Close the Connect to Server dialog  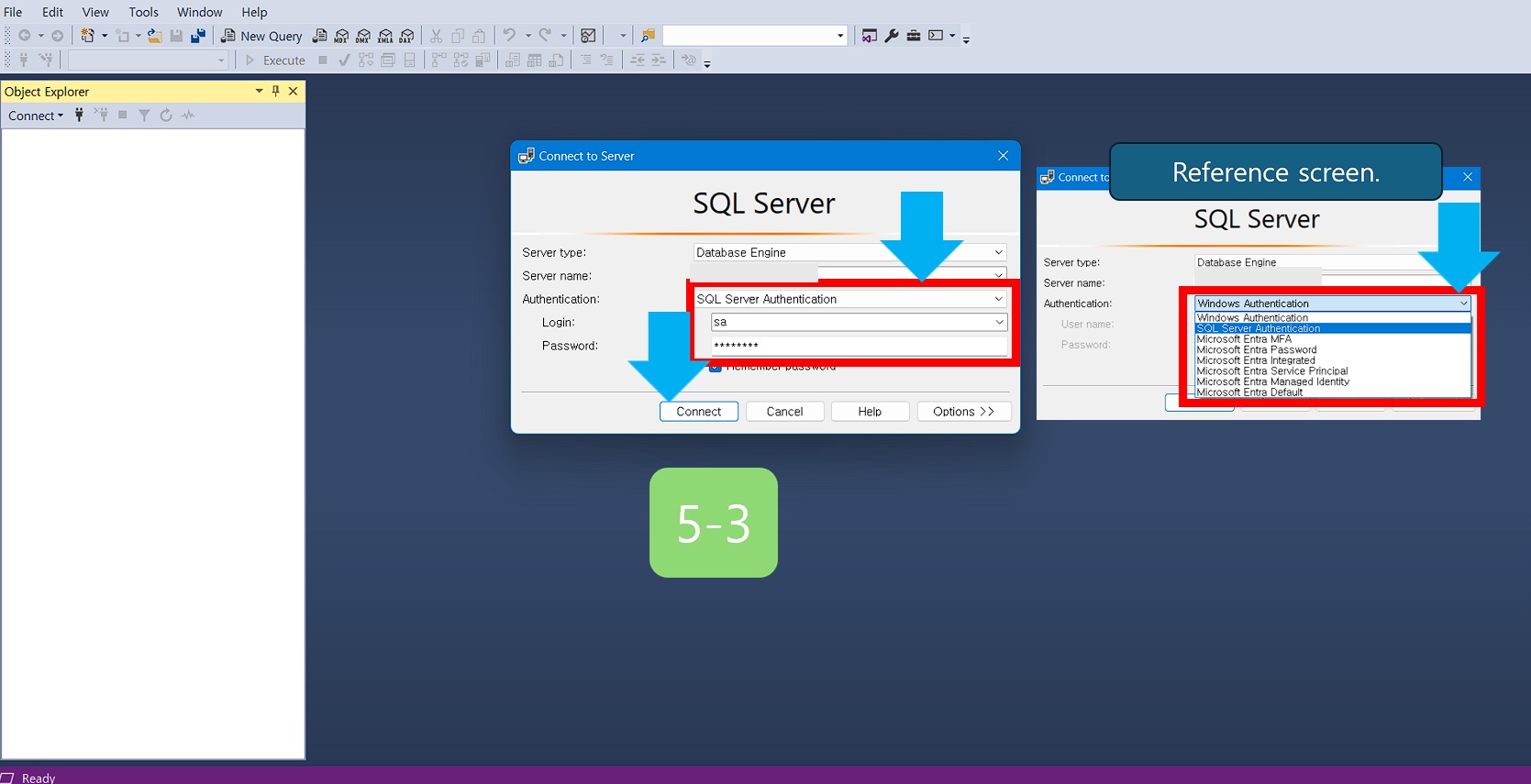(1003, 156)
